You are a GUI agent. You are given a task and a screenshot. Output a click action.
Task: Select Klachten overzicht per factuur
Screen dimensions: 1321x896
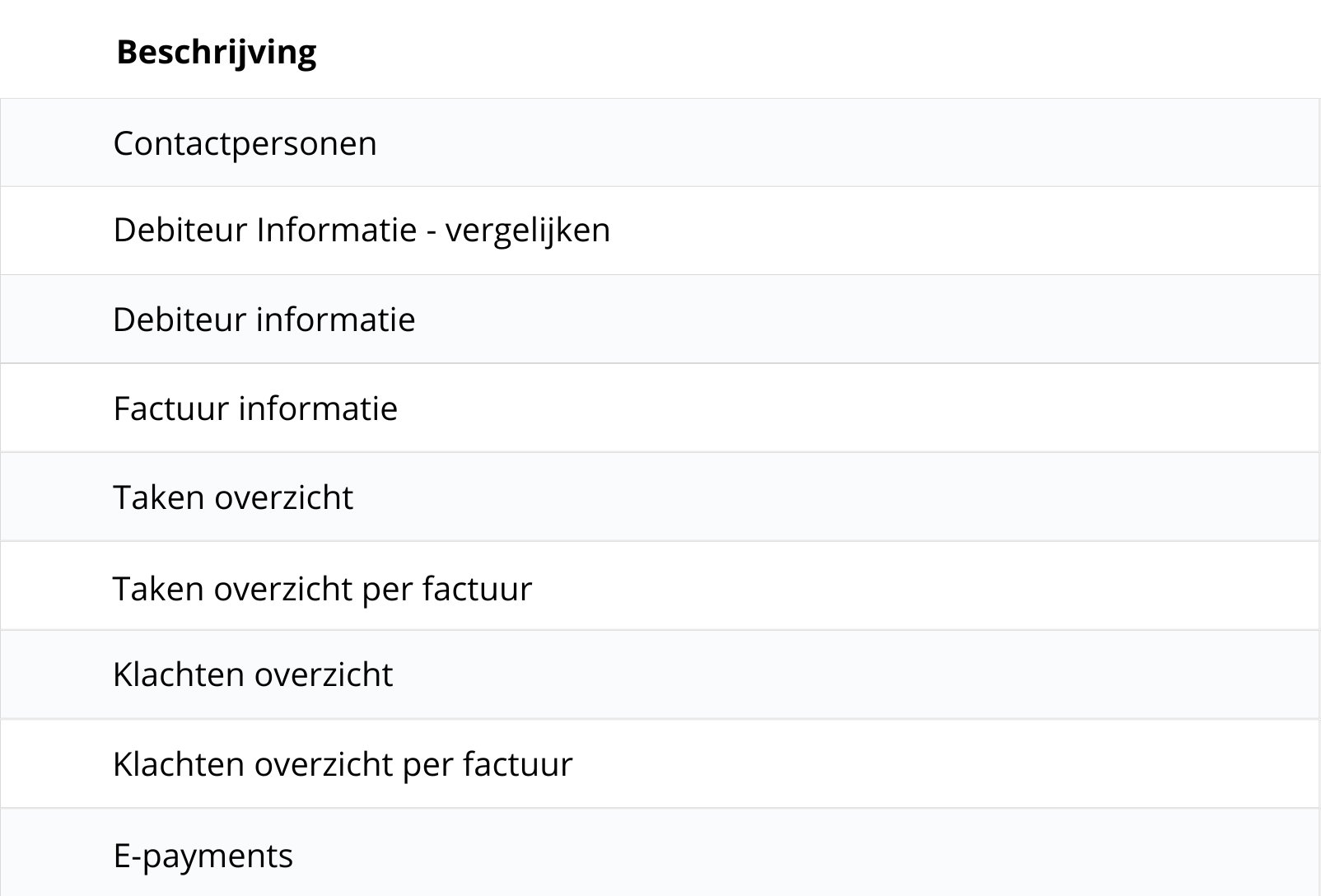click(343, 764)
